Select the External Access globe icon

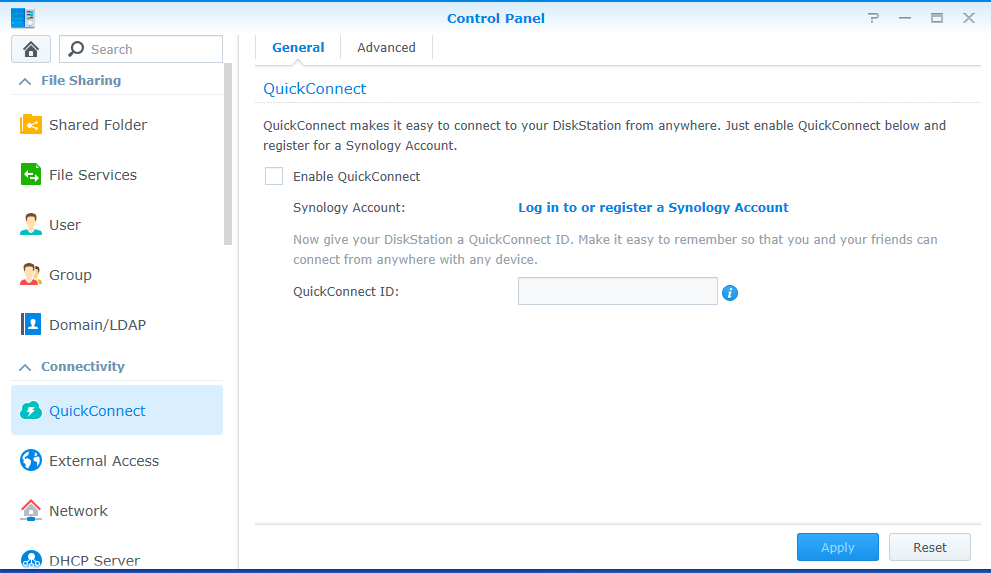point(30,461)
